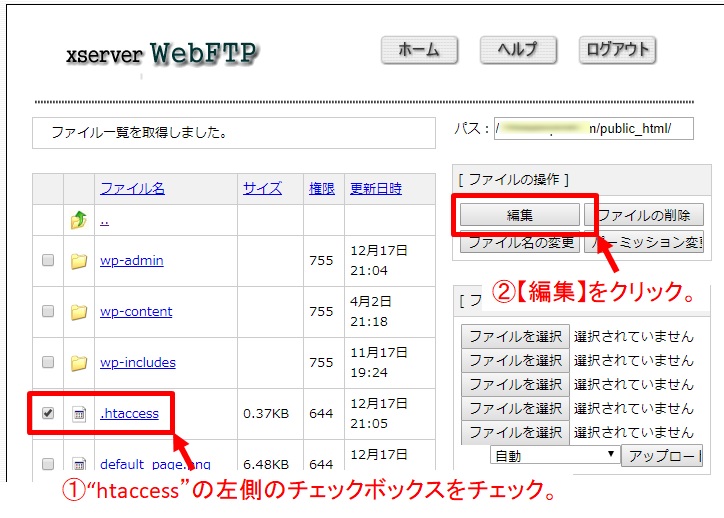Screen dimensions: 724x518
Task: Click the wp-content folder icon
Action: click(x=79, y=312)
